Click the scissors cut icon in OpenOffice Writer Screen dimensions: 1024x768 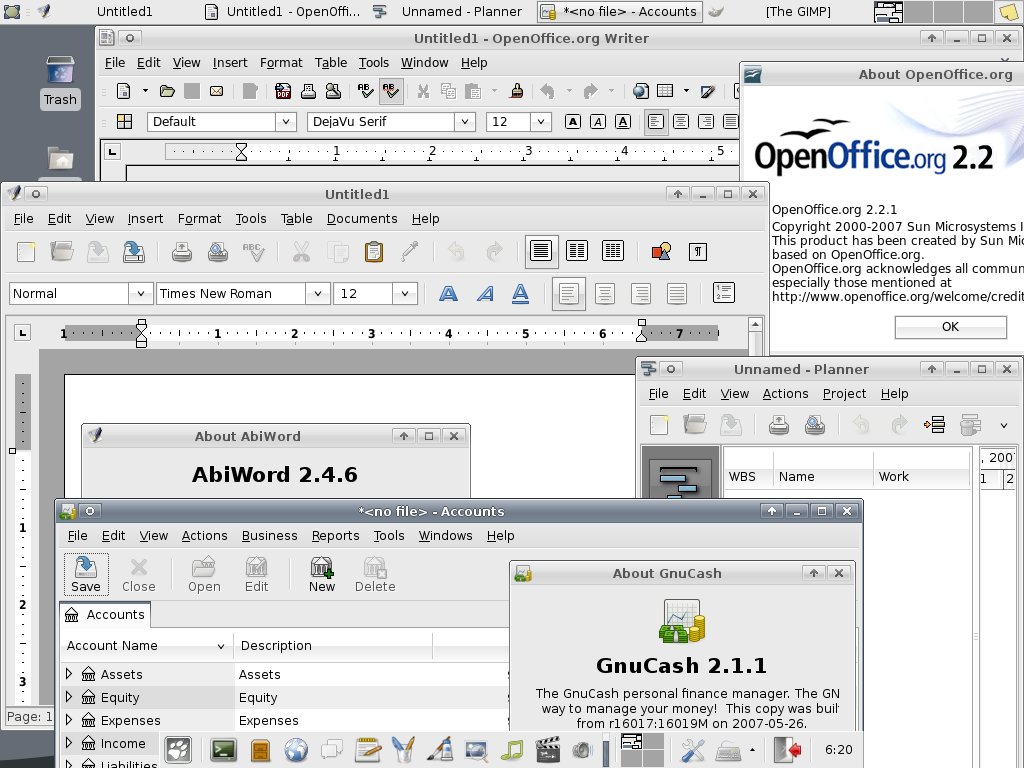tap(423, 91)
